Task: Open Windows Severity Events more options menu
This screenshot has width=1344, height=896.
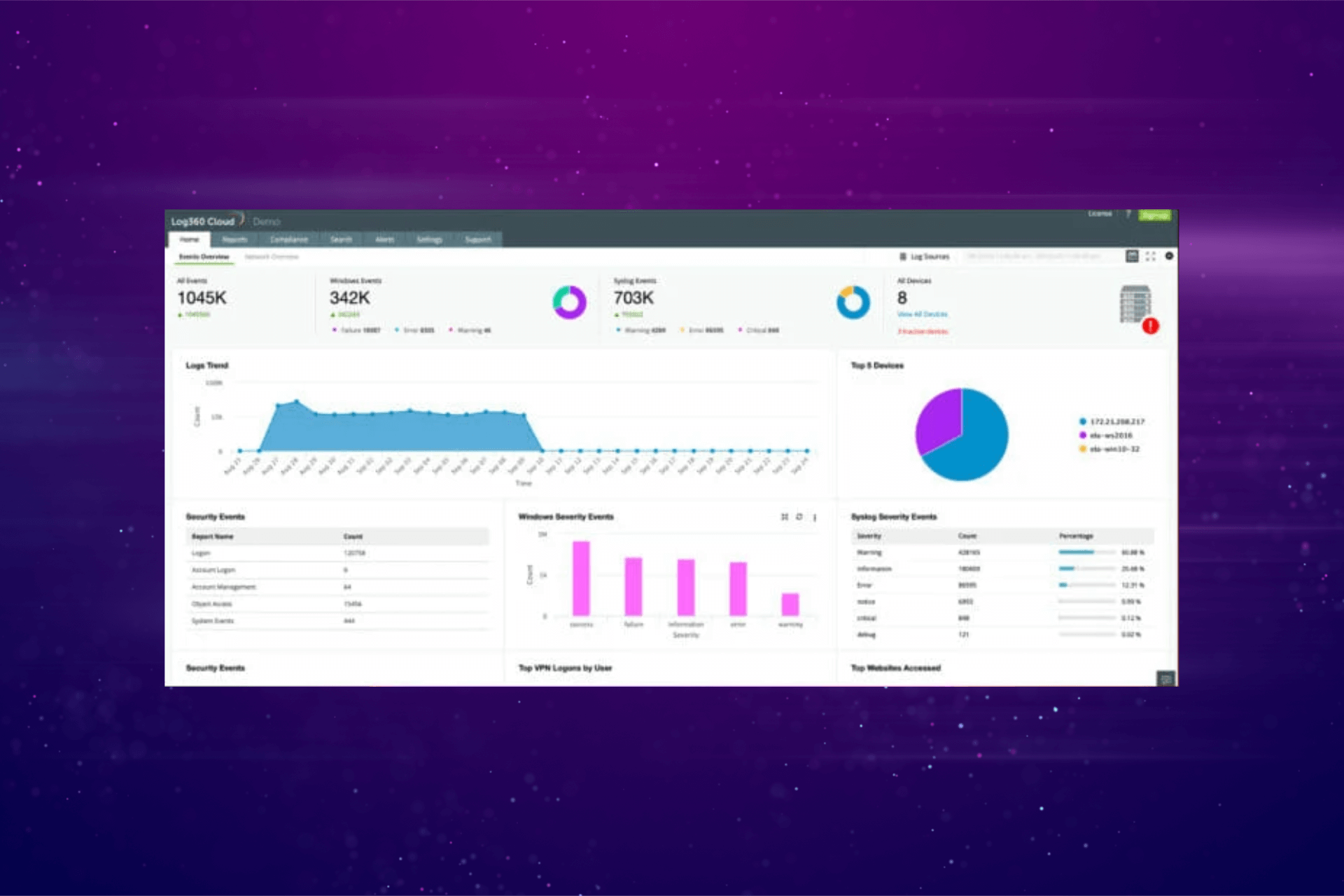Action: 814,517
